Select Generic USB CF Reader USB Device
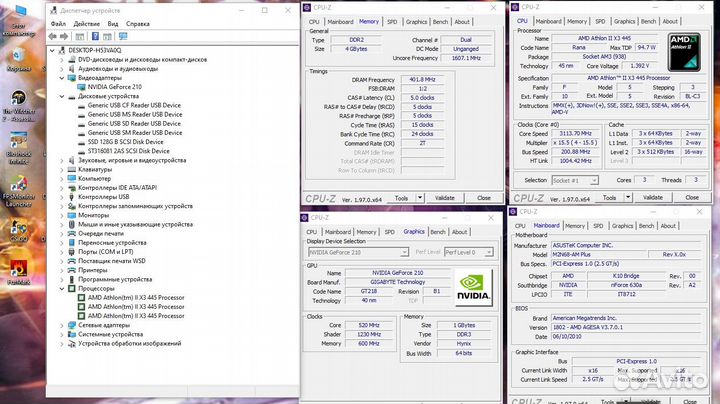The image size is (720, 404). [x=134, y=105]
